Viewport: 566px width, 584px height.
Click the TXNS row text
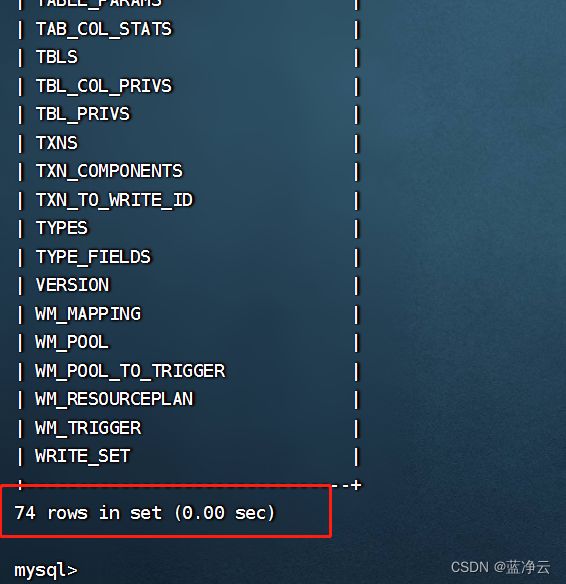[57, 143]
